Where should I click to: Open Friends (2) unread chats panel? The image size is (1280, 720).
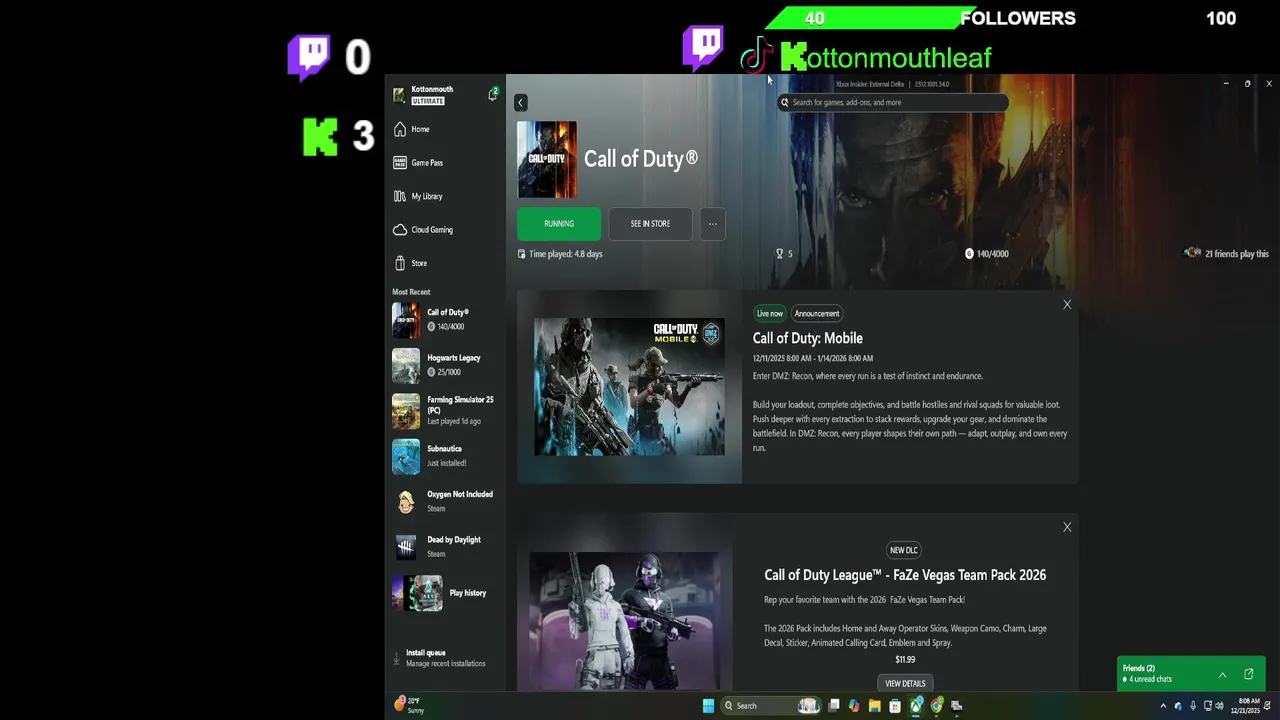[x=1192, y=674]
